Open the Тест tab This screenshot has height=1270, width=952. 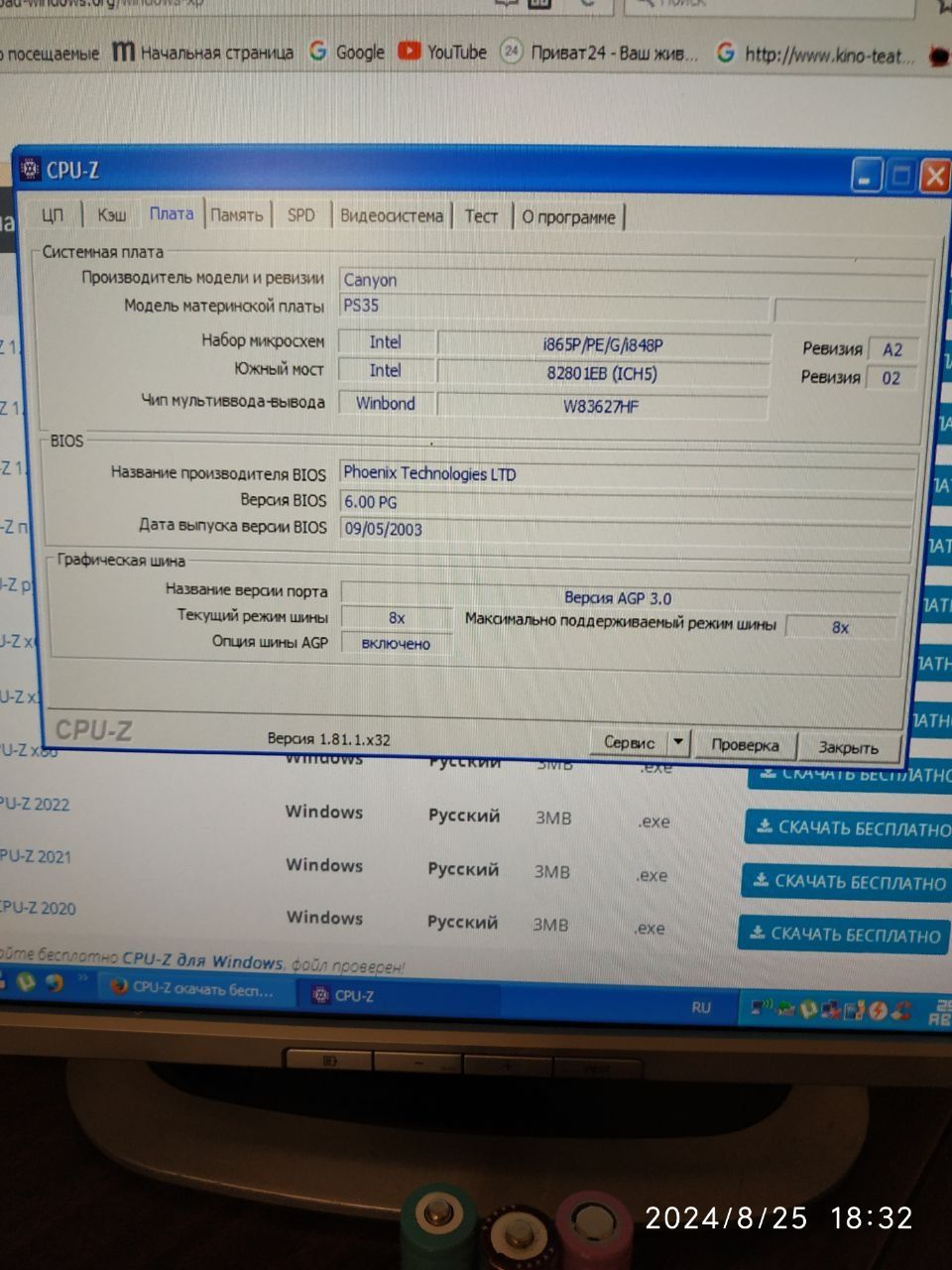coord(481,215)
